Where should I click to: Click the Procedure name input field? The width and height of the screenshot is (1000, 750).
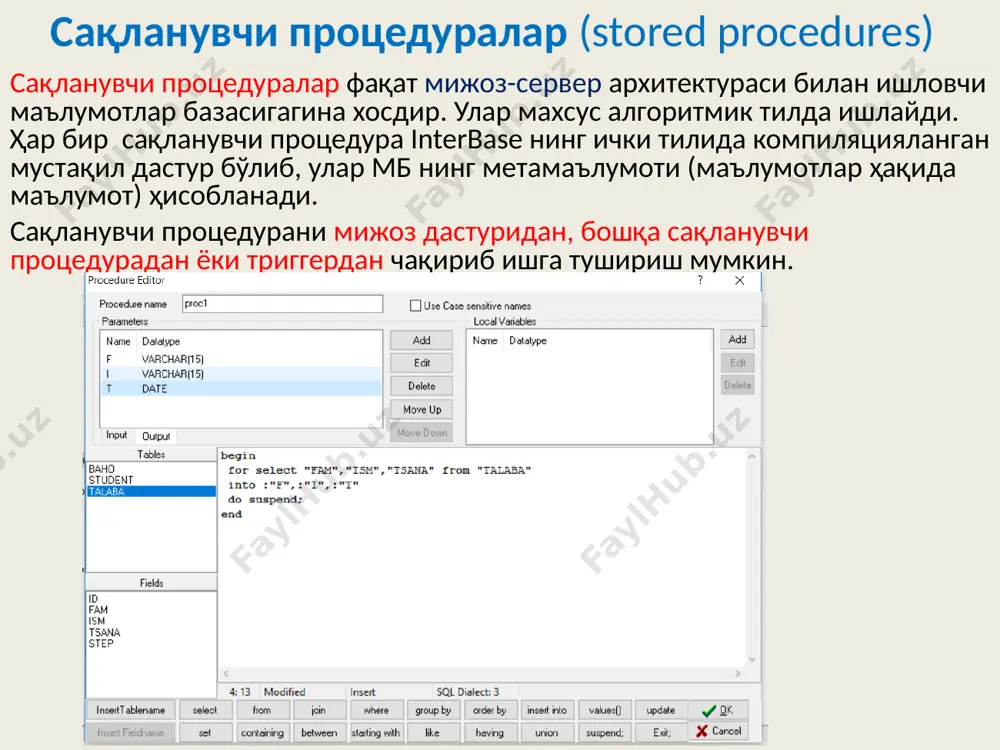click(282, 304)
